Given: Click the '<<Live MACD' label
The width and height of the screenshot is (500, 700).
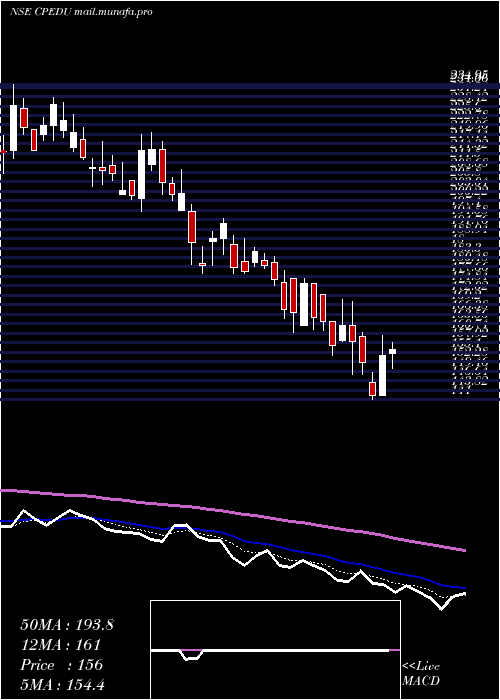Looking at the screenshot, I should [421, 674].
